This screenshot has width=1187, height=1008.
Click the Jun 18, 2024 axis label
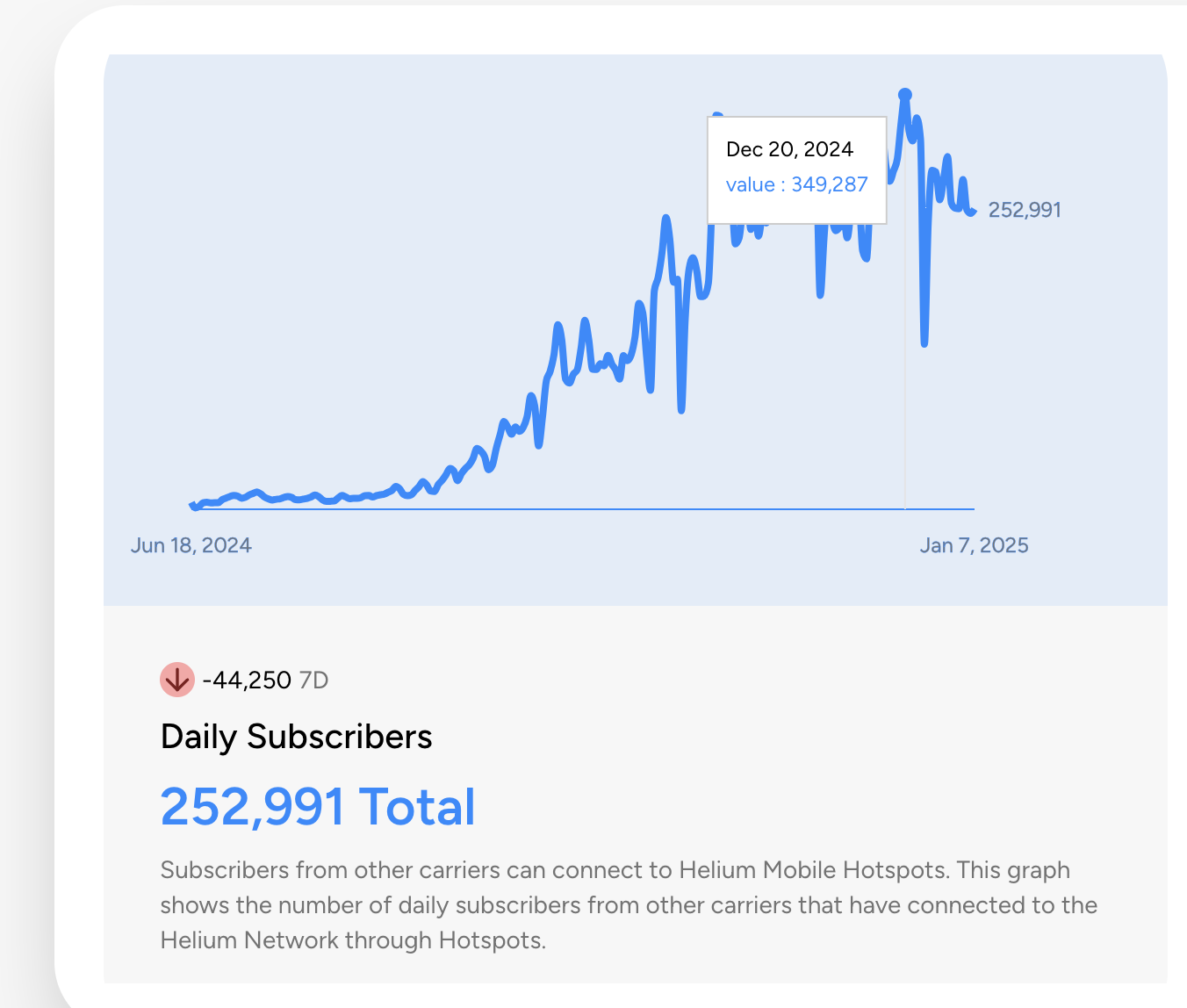191,545
